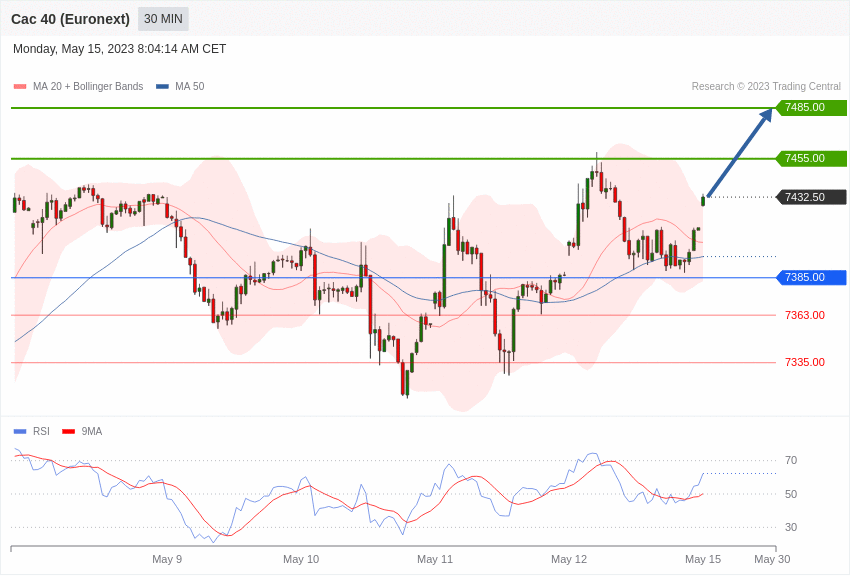
Task: Click the MA 50 legend label
Action: click(189, 86)
